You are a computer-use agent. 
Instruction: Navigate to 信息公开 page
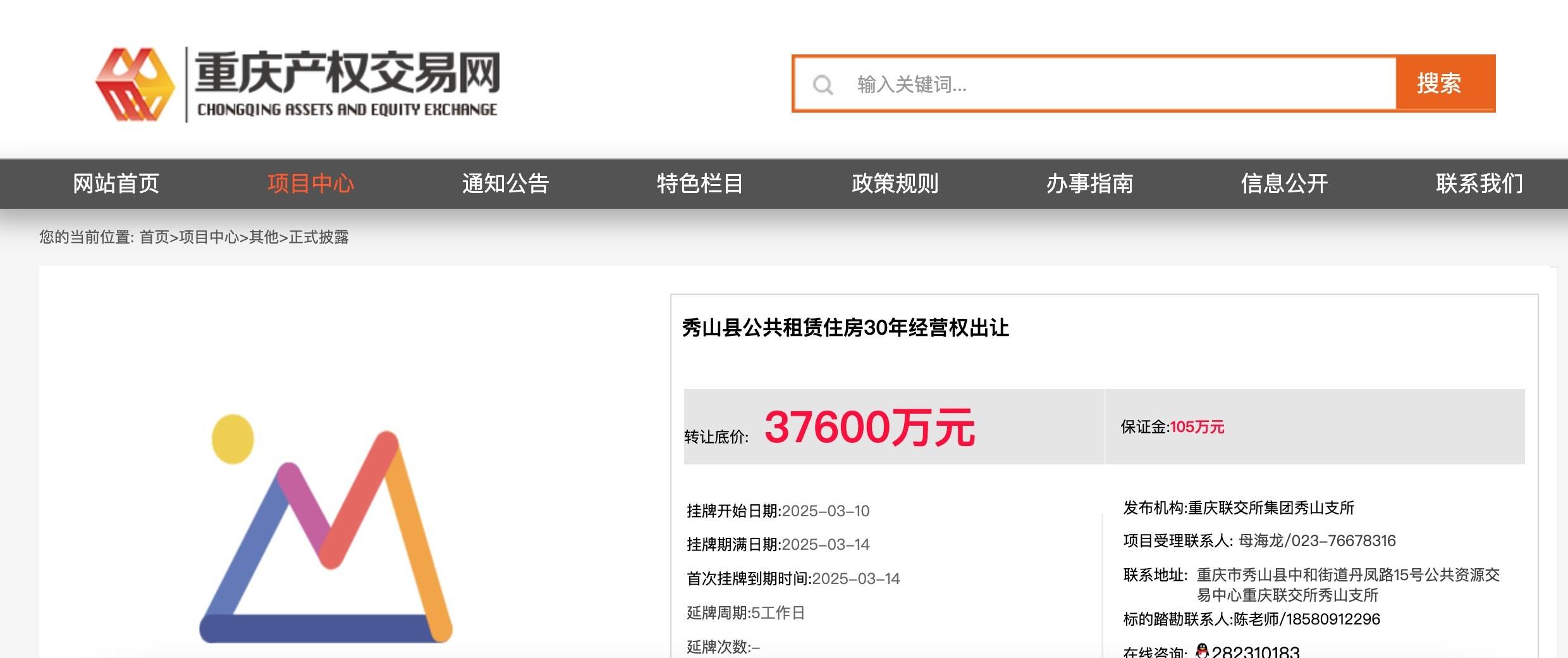[1284, 183]
